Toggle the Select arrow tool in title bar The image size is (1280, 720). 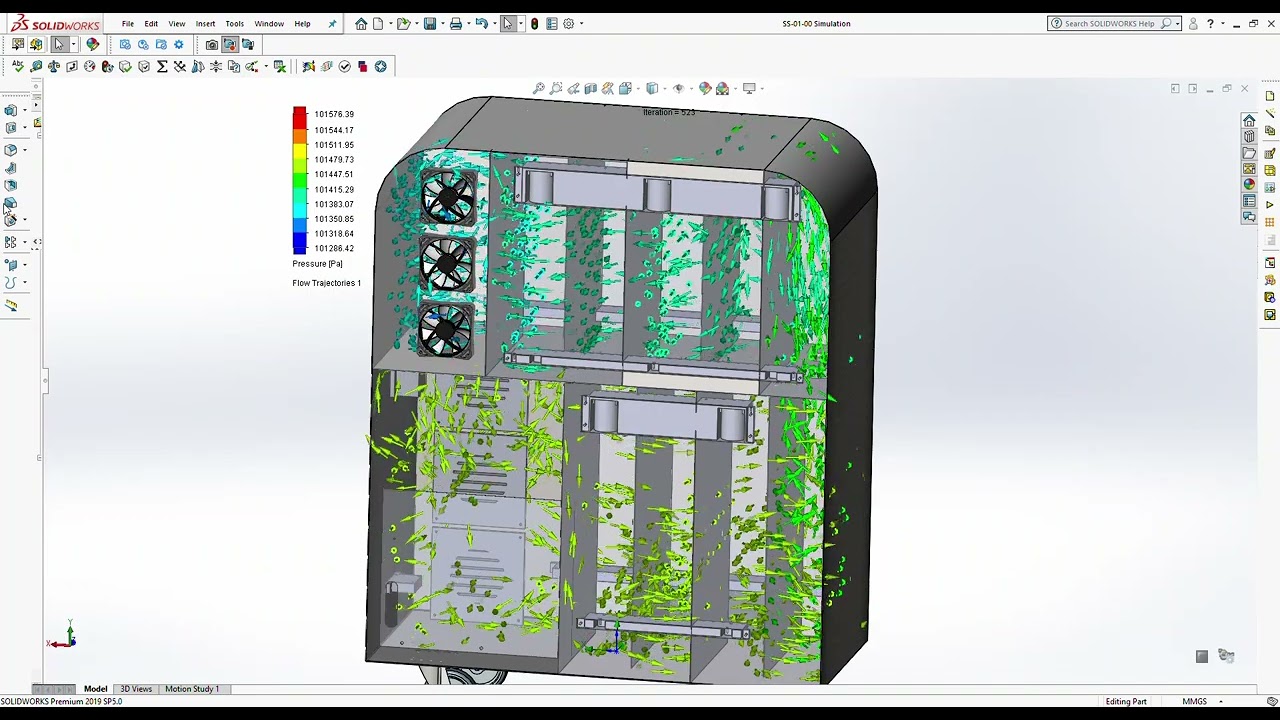[508, 24]
